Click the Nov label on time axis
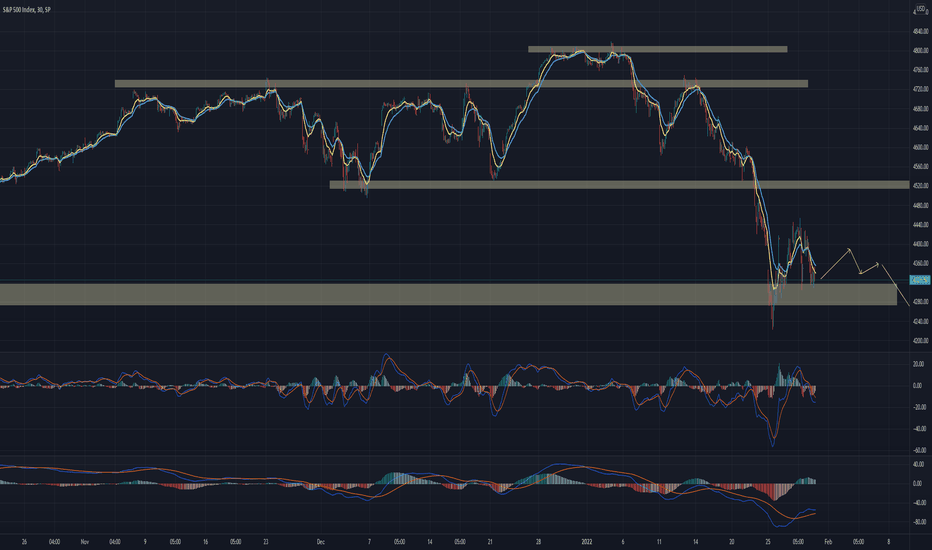The width and height of the screenshot is (932, 550). coord(84,542)
